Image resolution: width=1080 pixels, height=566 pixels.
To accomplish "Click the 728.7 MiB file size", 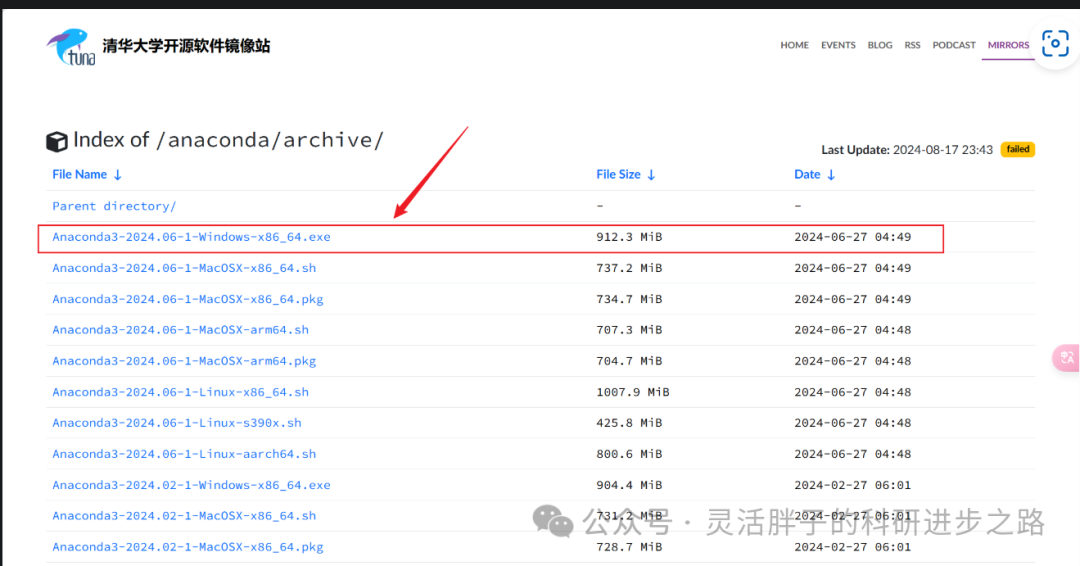I will [629, 547].
